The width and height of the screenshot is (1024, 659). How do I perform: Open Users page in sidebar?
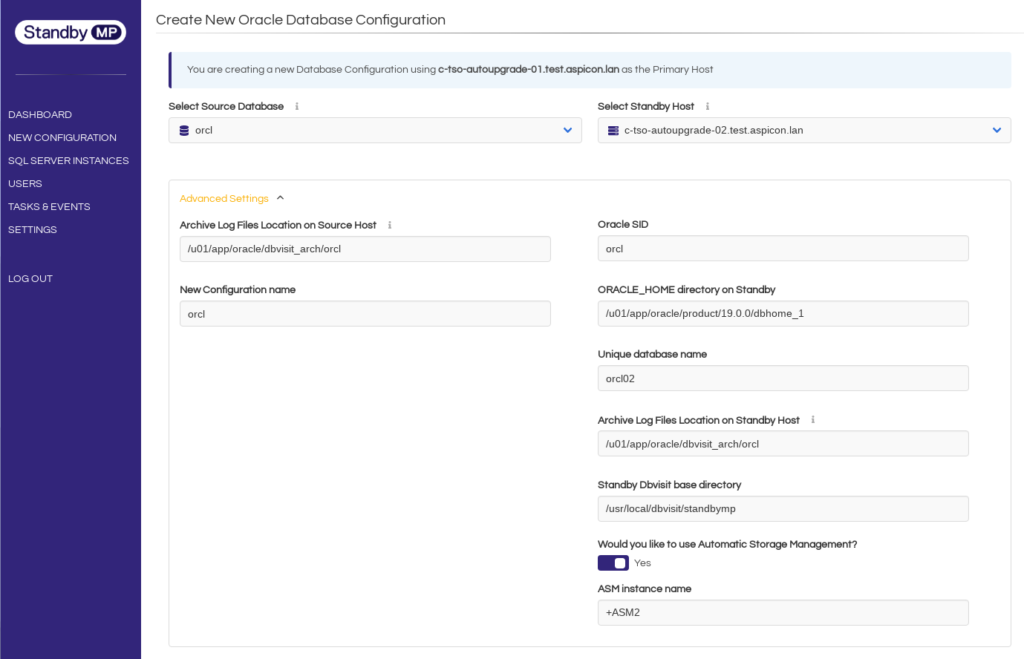25,184
